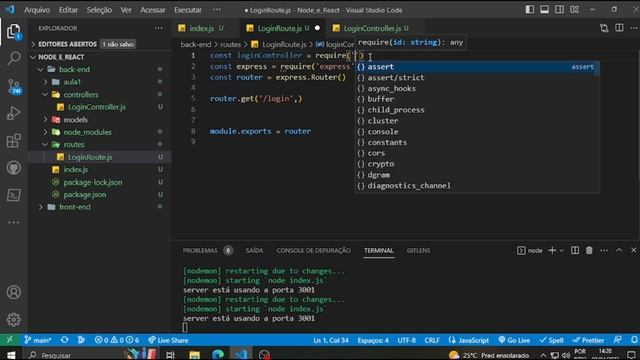Expand the aula1 folder
640x360 pixels.
(45, 82)
